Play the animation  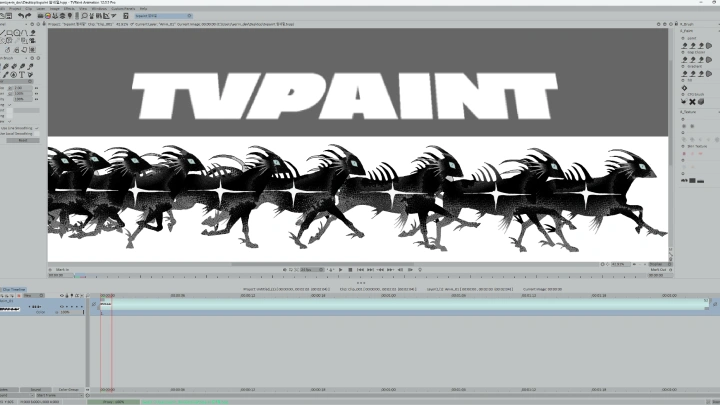pyautogui.click(x=340, y=270)
